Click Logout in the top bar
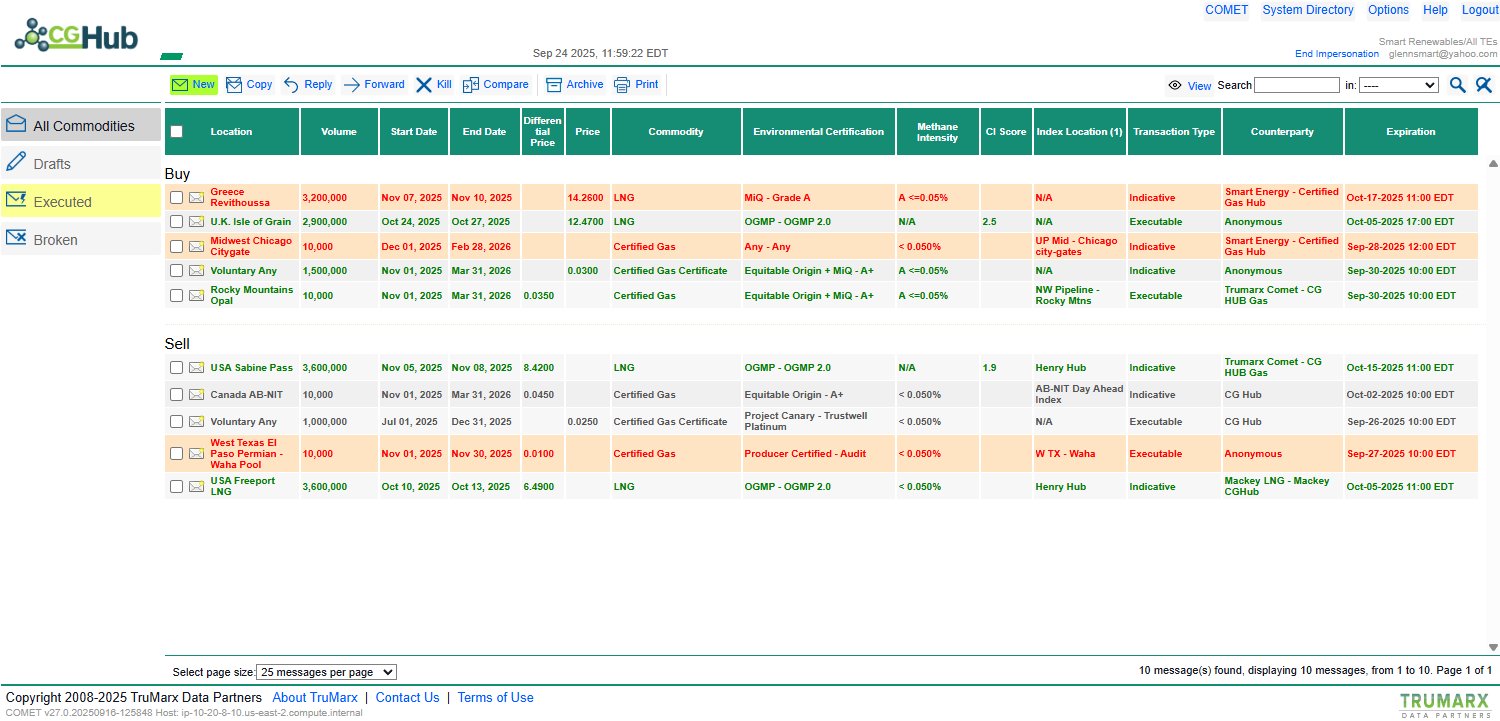The height and width of the screenshot is (721, 1500). point(1480,10)
